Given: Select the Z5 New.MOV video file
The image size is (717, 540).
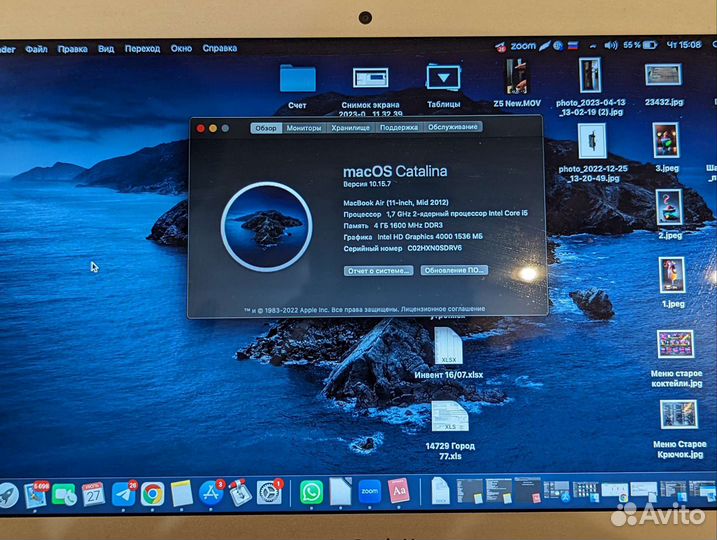Looking at the screenshot, I should point(517,83).
